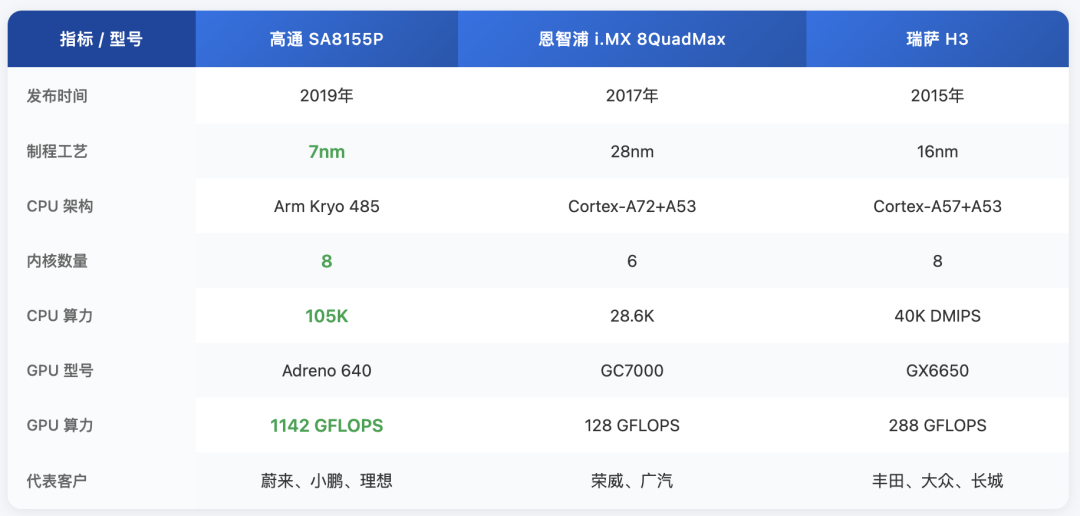Click the 内核数量 row label
This screenshot has width=1080, height=516.
[x=57, y=261]
